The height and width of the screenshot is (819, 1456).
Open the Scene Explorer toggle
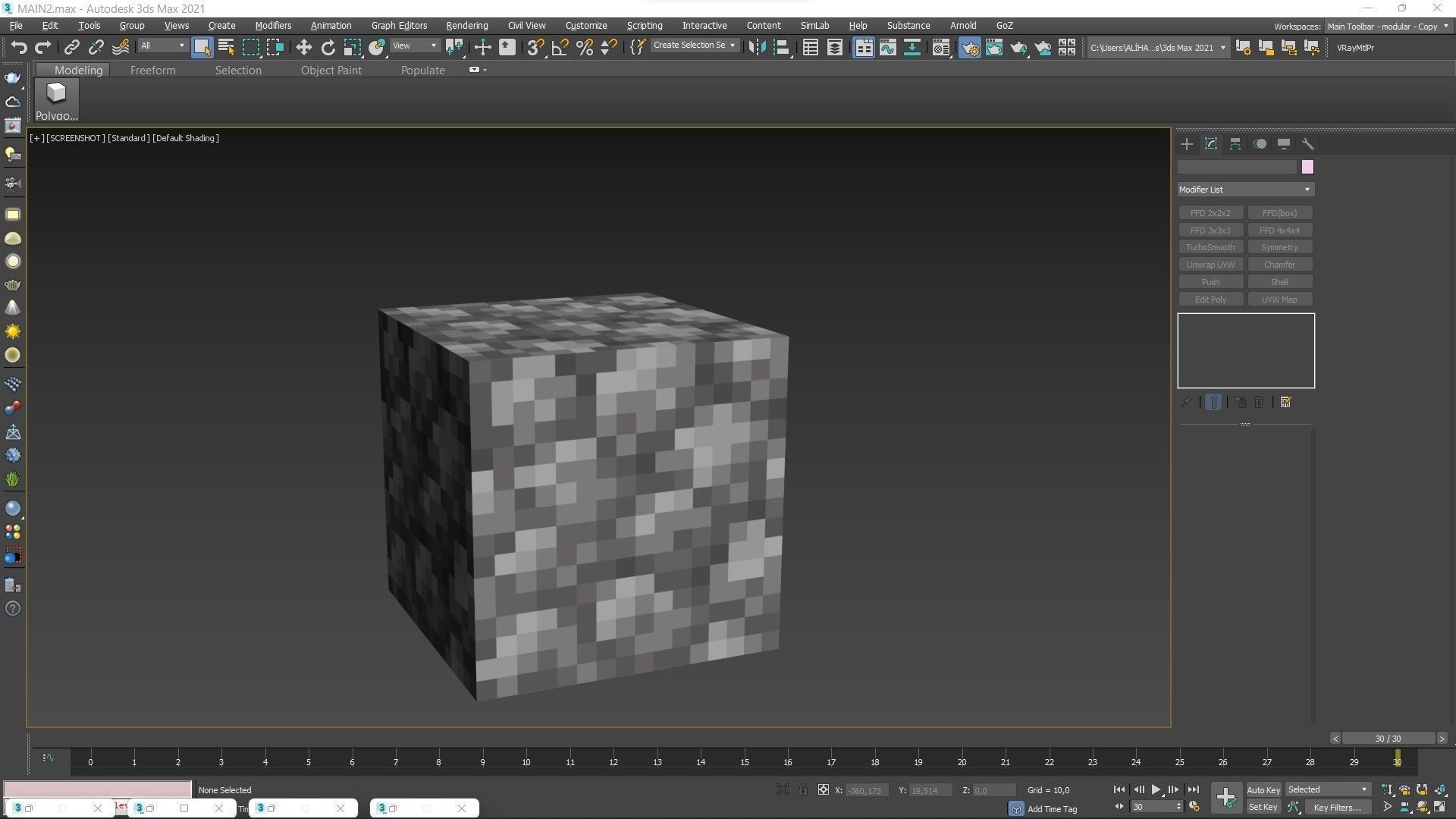click(x=810, y=47)
